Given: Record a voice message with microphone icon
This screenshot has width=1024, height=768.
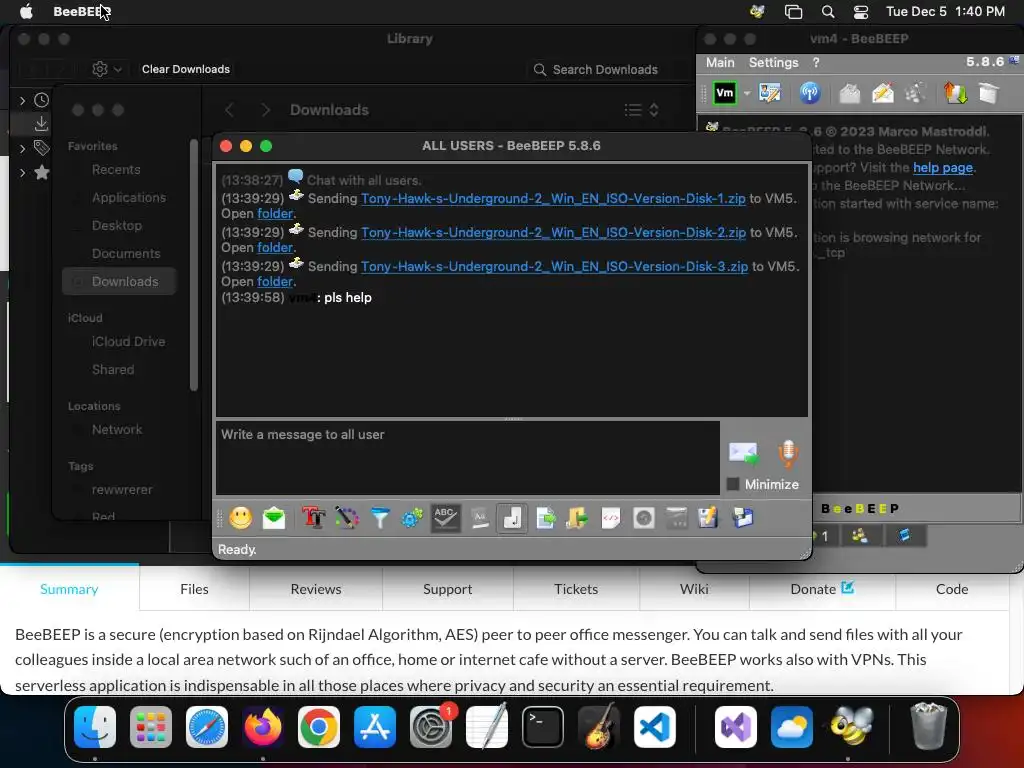Looking at the screenshot, I should point(788,454).
